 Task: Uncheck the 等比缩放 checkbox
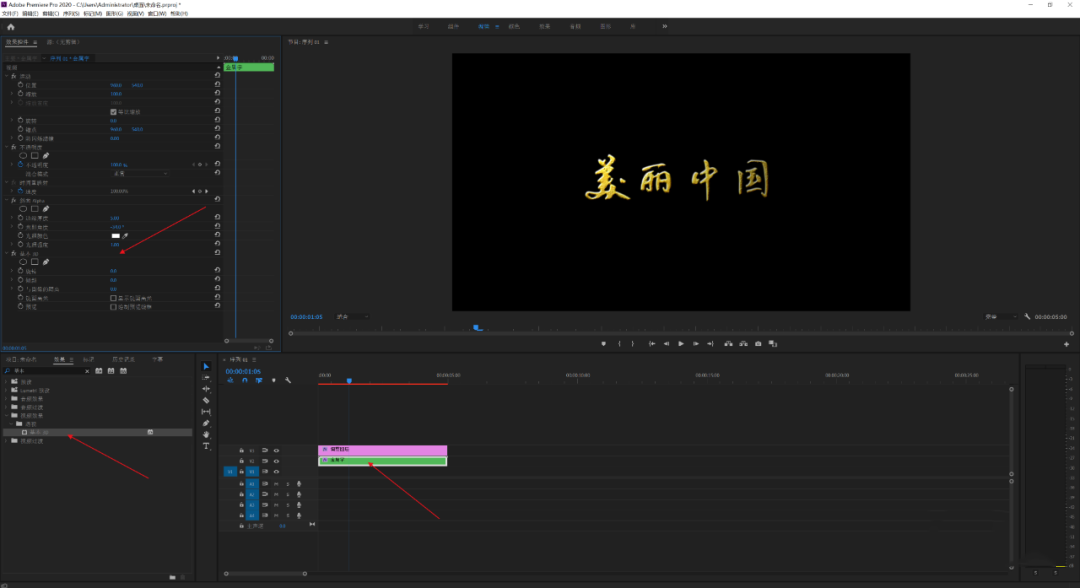tap(113, 111)
